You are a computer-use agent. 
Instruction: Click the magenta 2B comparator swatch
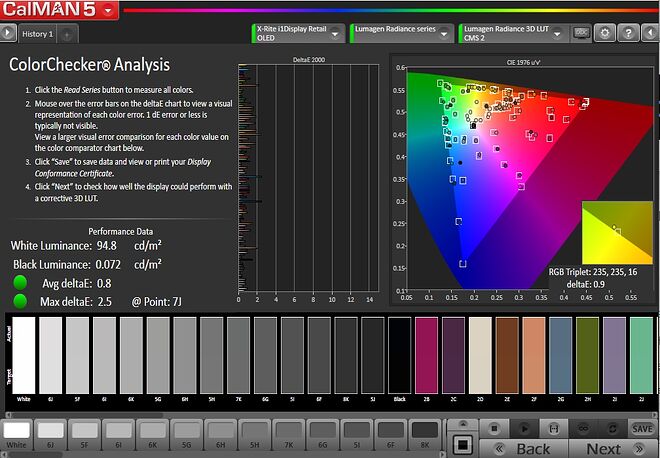click(427, 355)
